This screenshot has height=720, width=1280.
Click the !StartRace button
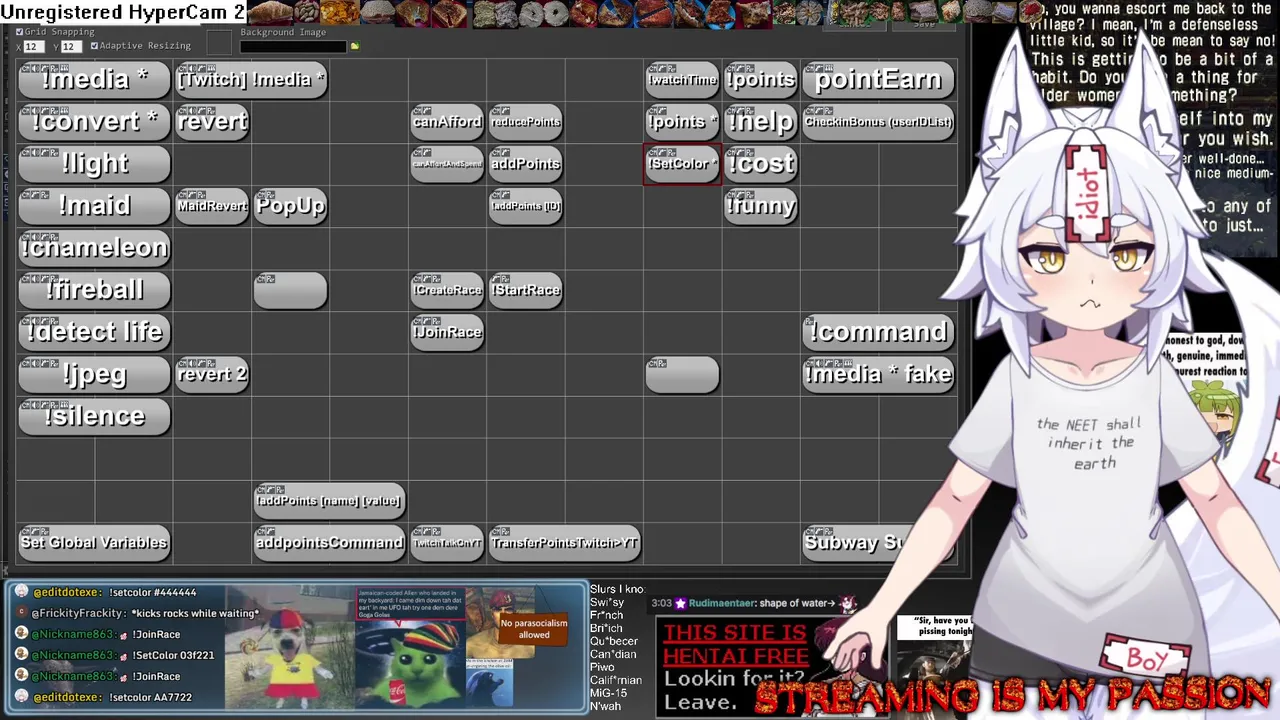pyautogui.click(x=526, y=290)
